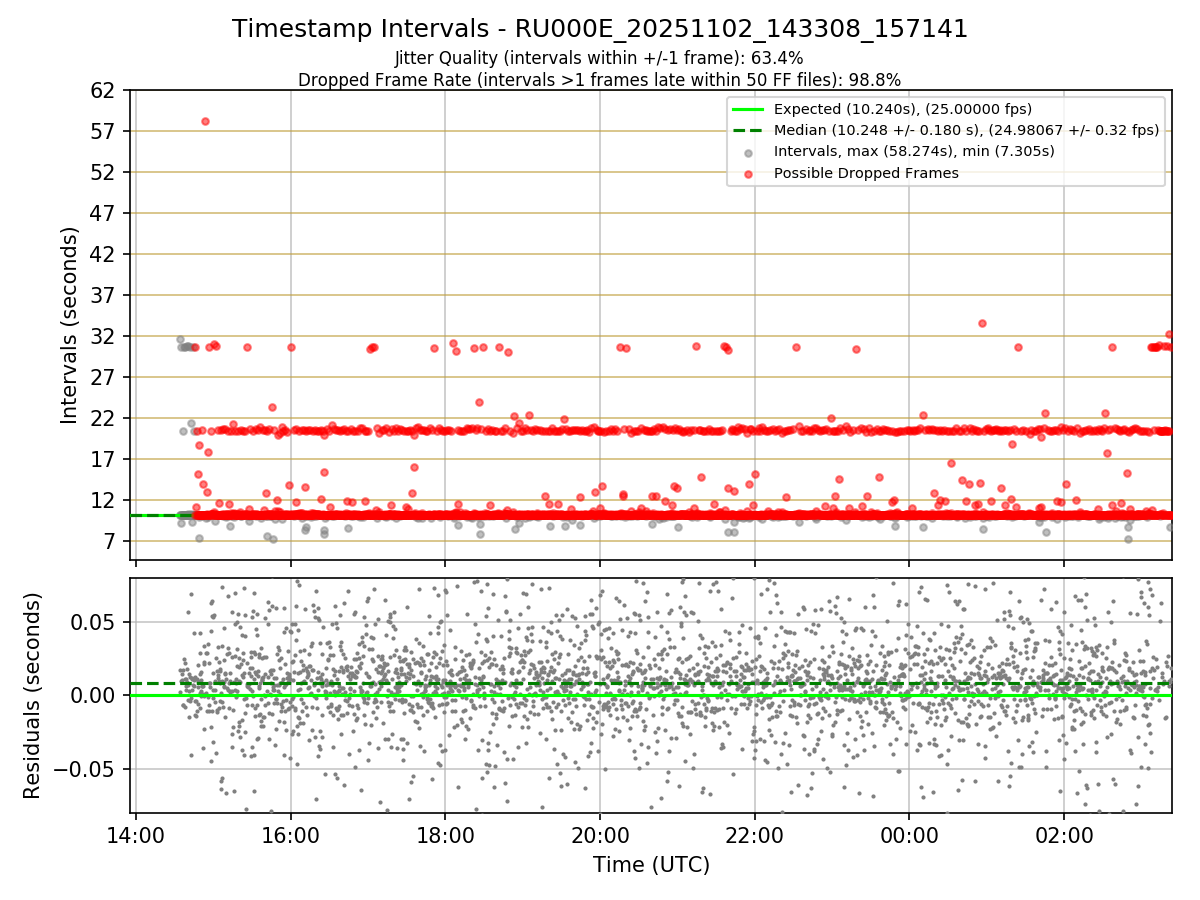Click the 'Time (UTC)' x-axis label
The image size is (1200, 900).
[x=651, y=864]
